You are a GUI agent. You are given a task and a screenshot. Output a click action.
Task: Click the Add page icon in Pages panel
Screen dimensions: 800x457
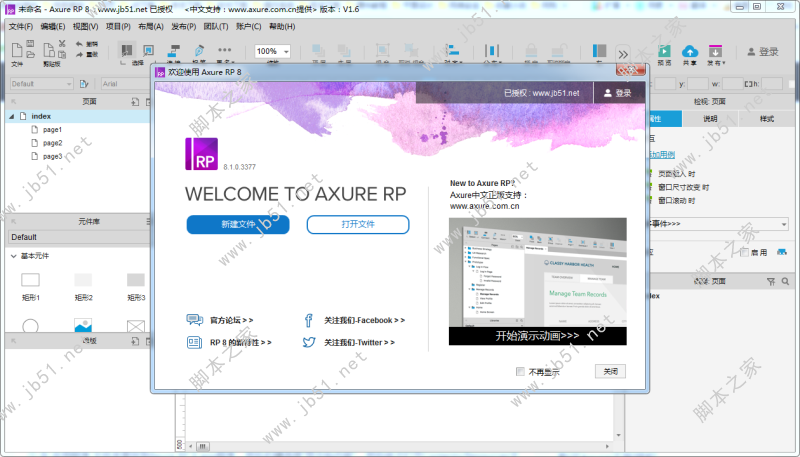click(x=135, y=101)
